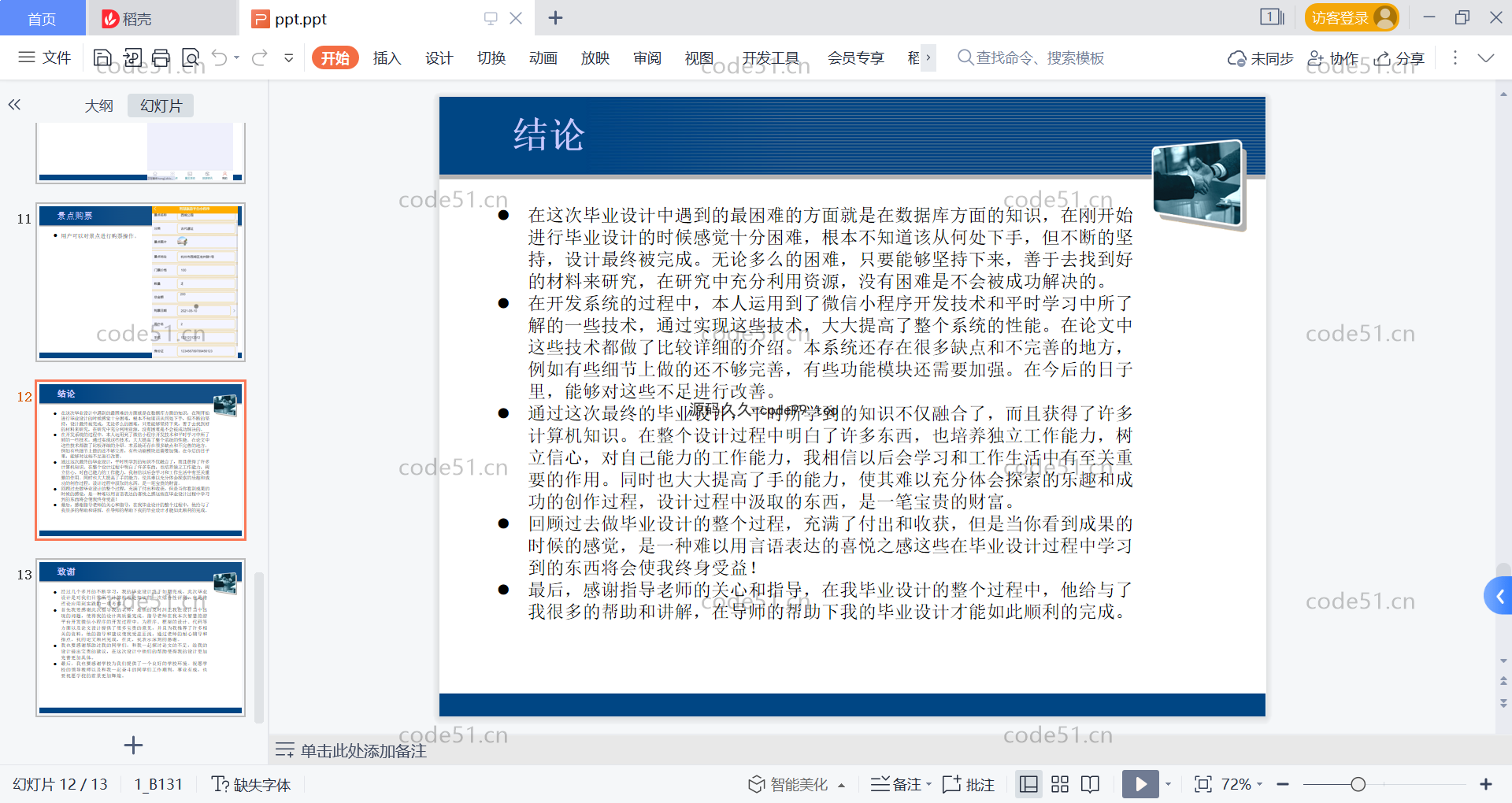
Task: Switch to slide sorter grid view icon
Action: click(x=1060, y=784)
